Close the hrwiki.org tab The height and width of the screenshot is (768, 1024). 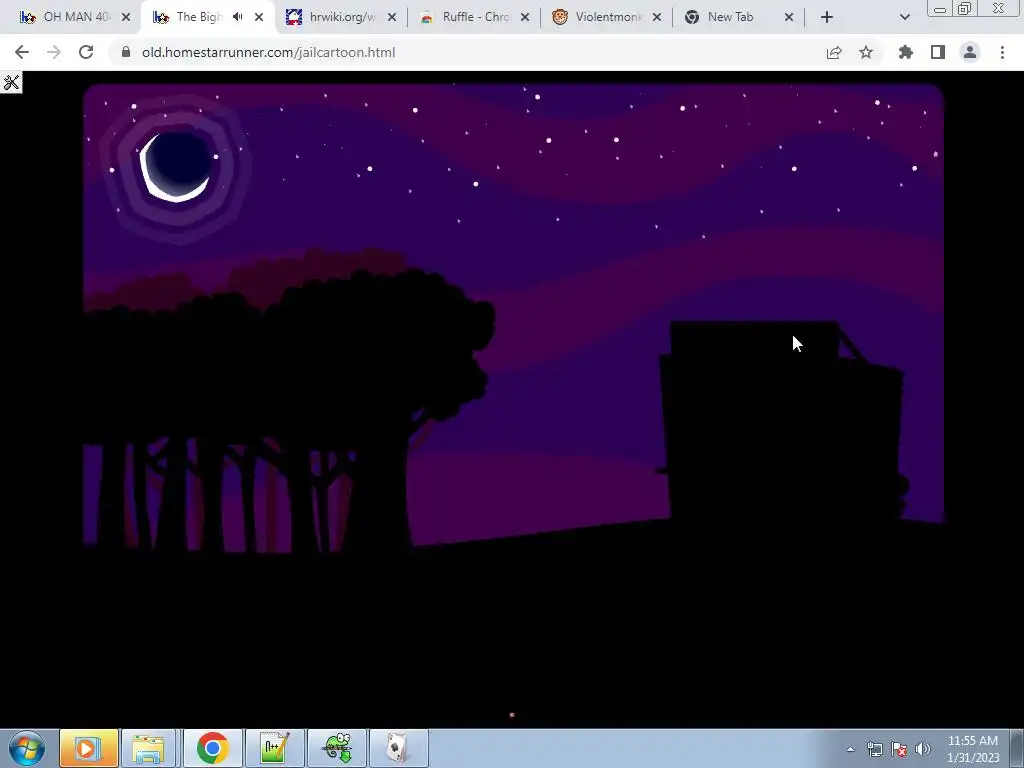click(x=392, y=17)
